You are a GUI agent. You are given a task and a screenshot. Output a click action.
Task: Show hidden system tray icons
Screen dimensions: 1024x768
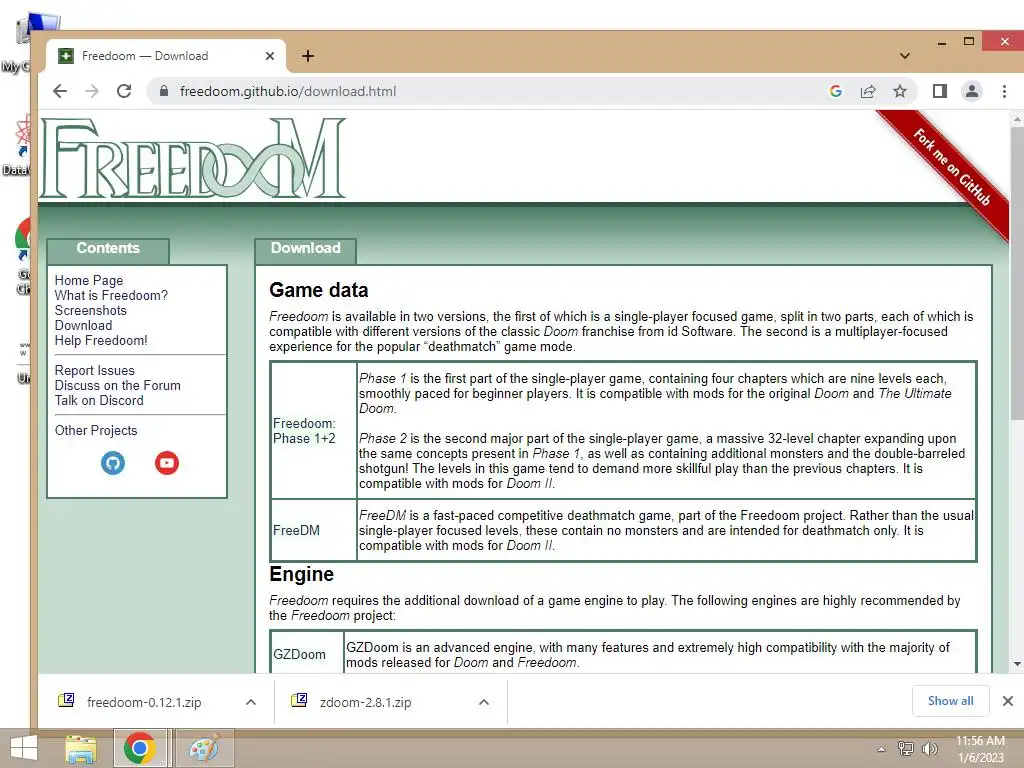882,749
